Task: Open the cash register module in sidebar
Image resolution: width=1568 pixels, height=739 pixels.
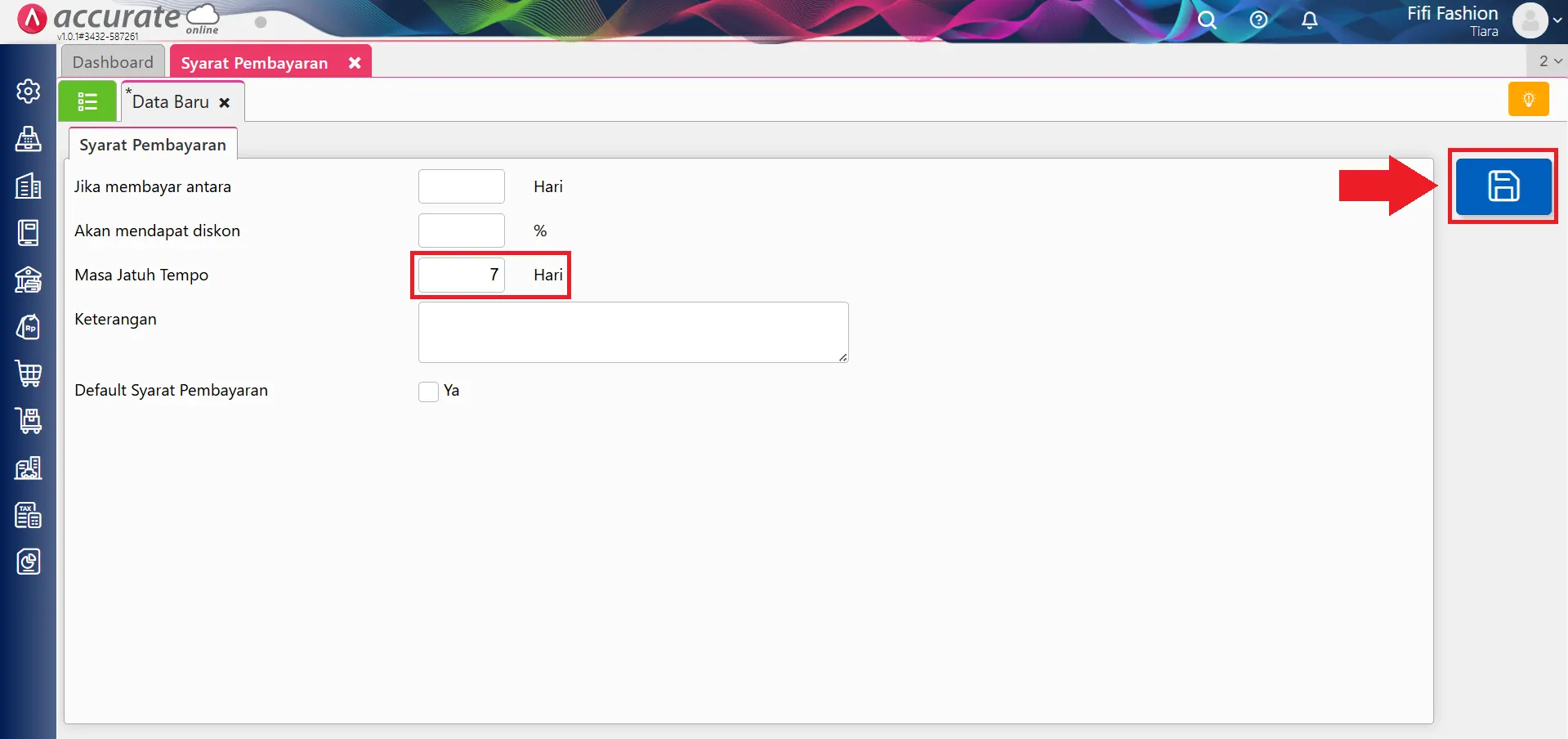Action: click(29, 139)
